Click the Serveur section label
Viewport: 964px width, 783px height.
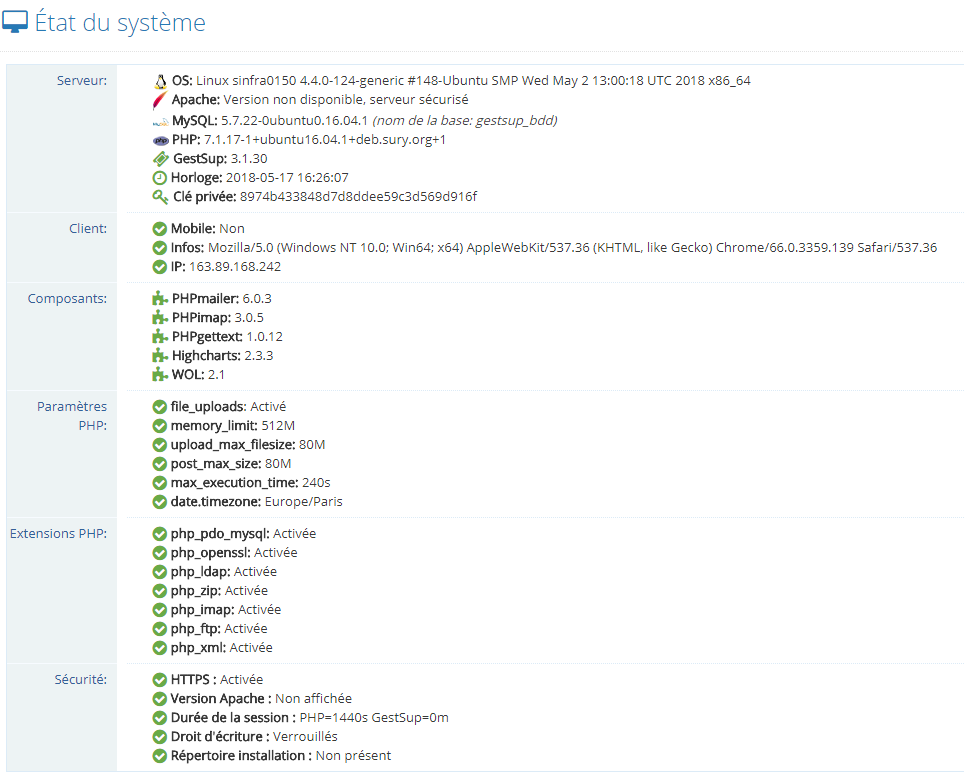81,80
